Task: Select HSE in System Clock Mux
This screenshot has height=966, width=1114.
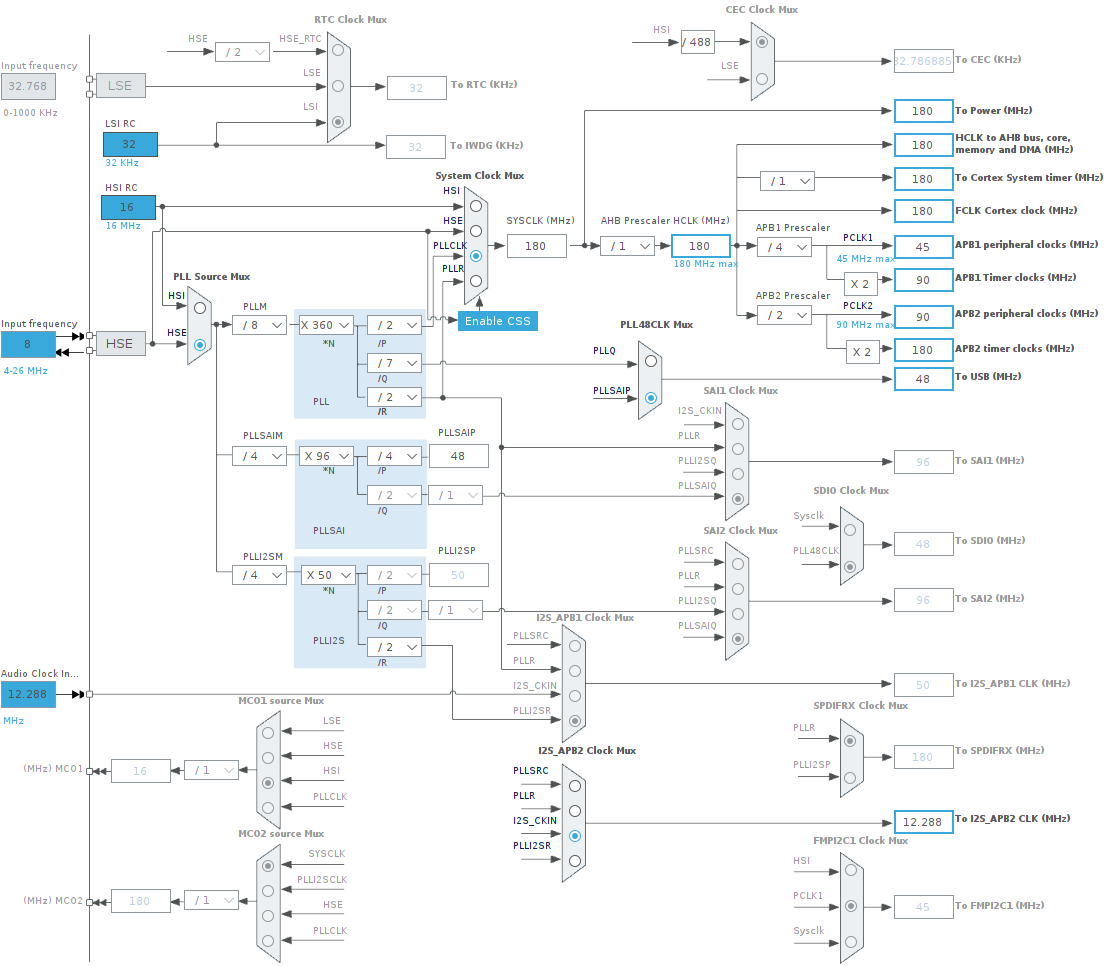Action: coord(476,230)
